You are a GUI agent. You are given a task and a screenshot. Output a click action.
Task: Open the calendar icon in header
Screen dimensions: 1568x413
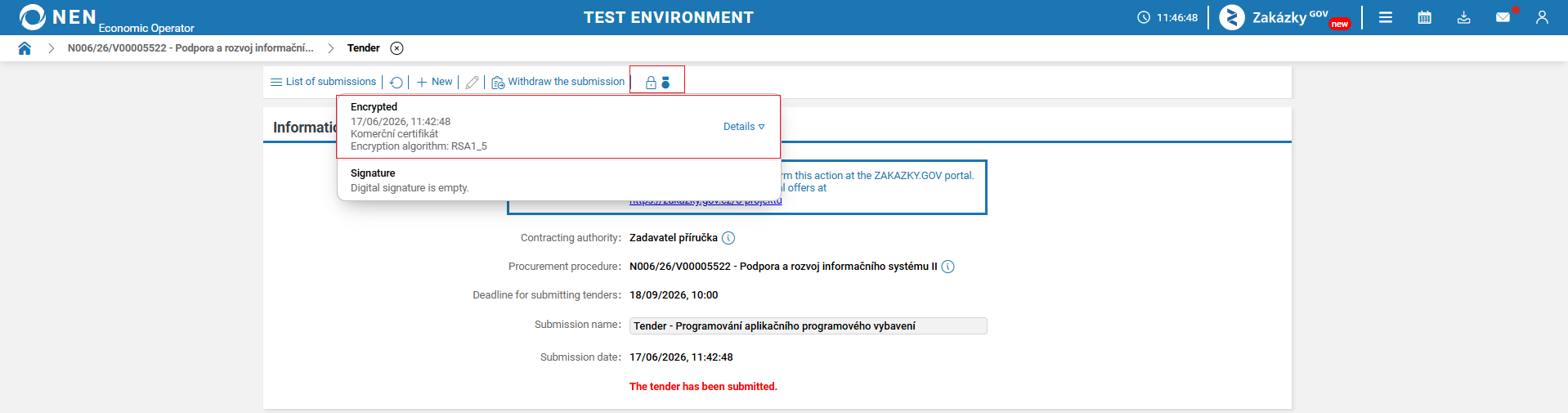(x=1424, y=17)
